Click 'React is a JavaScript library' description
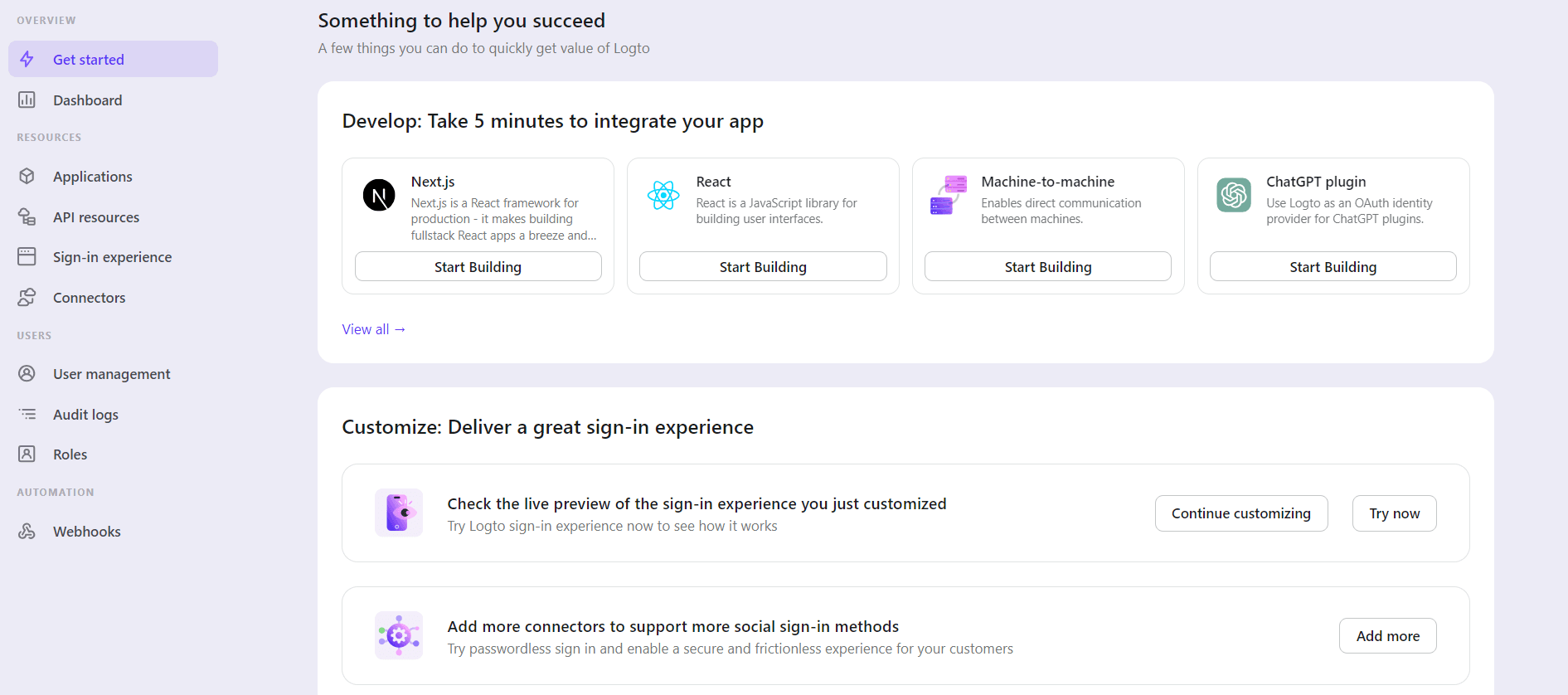This screenshot has height=695, width=1568. pos(776,211)
